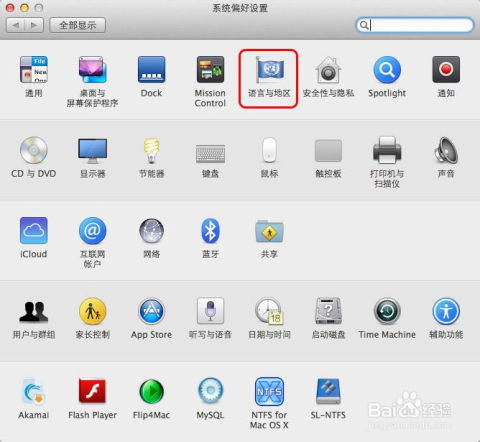Open 节能器 energy saver settings
The image size is (480, 442).
[x=151, y=157]
